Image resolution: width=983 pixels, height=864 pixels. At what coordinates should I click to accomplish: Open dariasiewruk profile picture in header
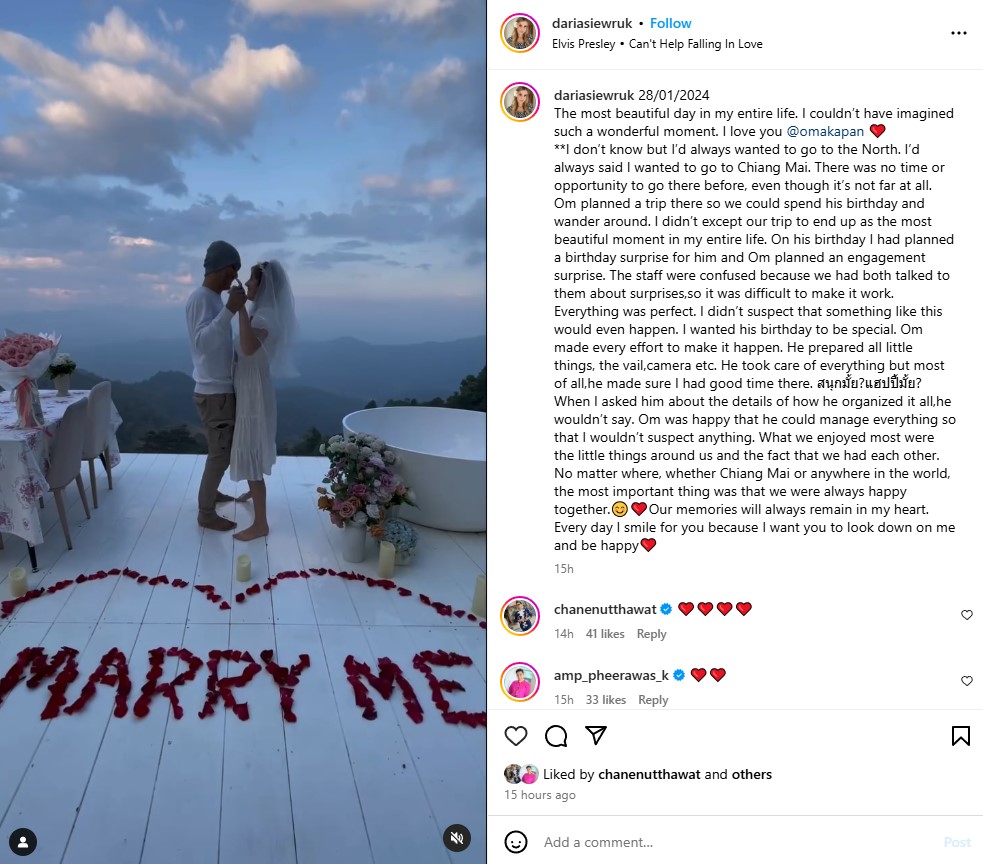(520, 33)
